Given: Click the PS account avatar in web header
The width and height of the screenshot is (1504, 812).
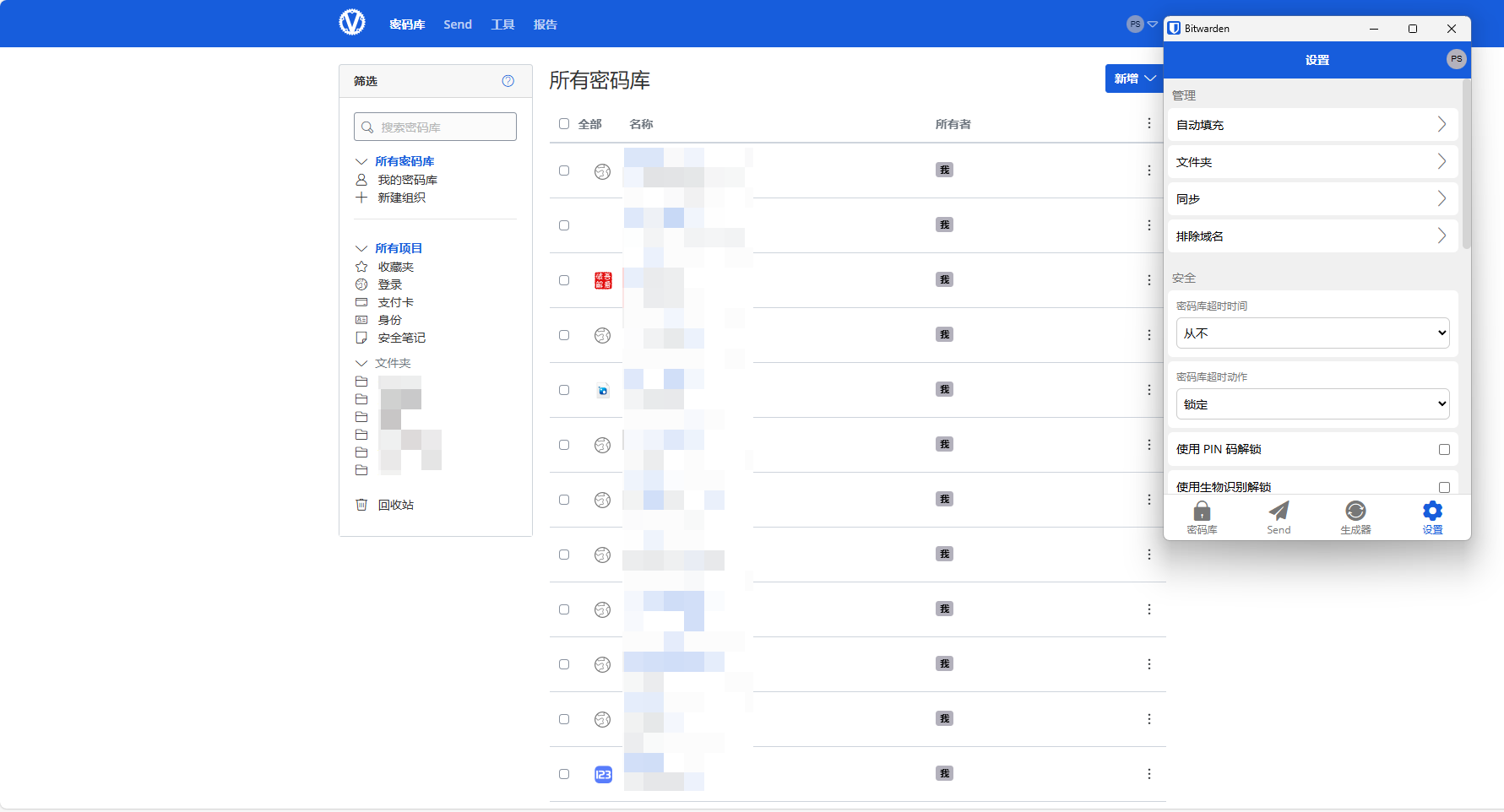Looking at the screenshot, I should point(1135,24).
